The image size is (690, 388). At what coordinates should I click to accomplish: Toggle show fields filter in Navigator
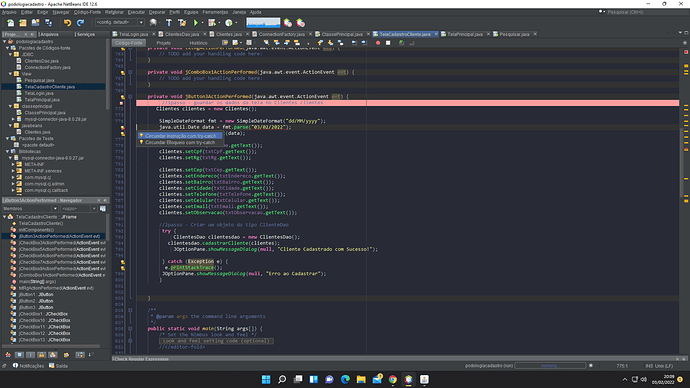[x=19, y=355]
